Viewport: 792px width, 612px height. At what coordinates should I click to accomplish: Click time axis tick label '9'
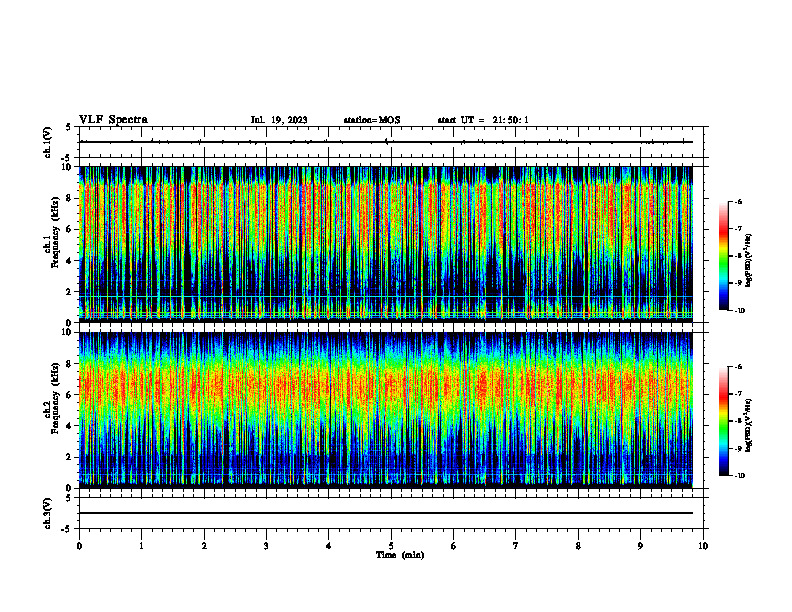640,546
